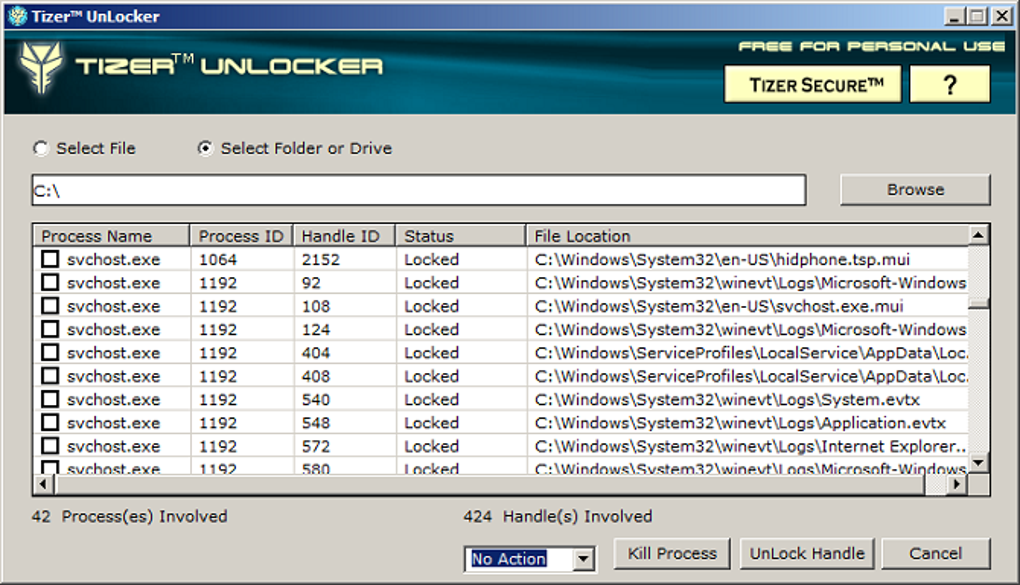
Task: Click the list's scroll up arrow
Action: coord(978,235)
